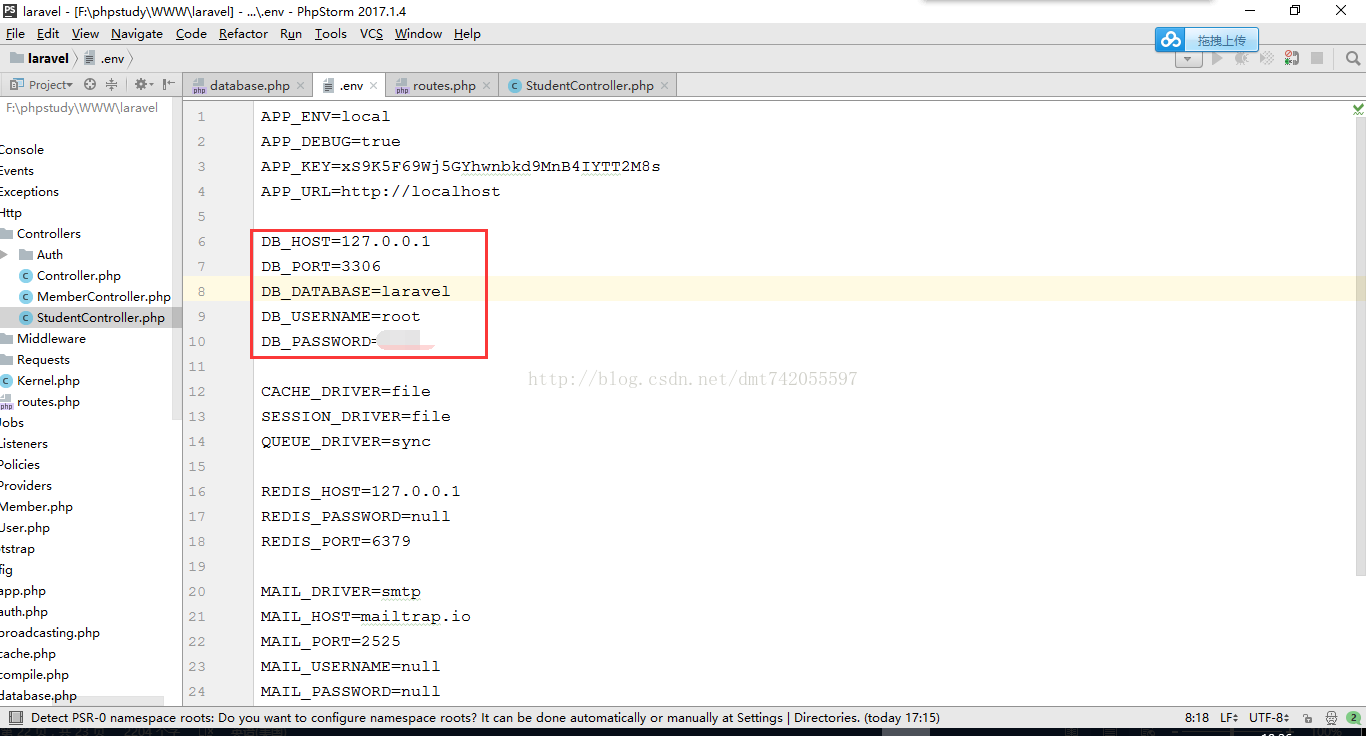
Task: Select the Controllers folder in tree
Action: coord(49,234)
